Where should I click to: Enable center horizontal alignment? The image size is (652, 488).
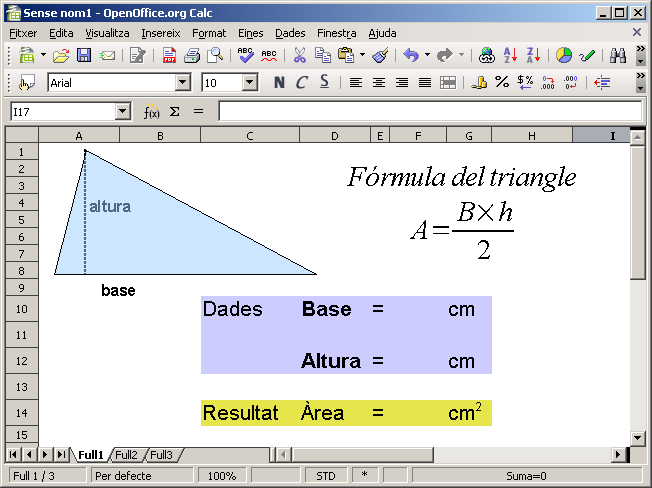(379, 83)
